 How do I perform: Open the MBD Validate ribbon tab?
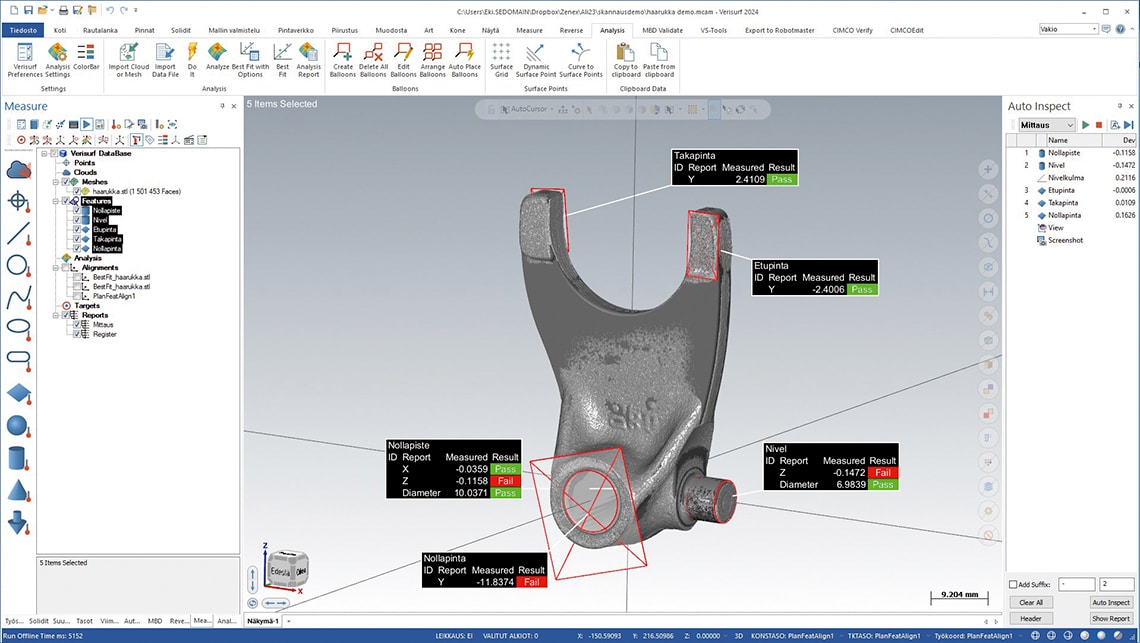point(662,31)
